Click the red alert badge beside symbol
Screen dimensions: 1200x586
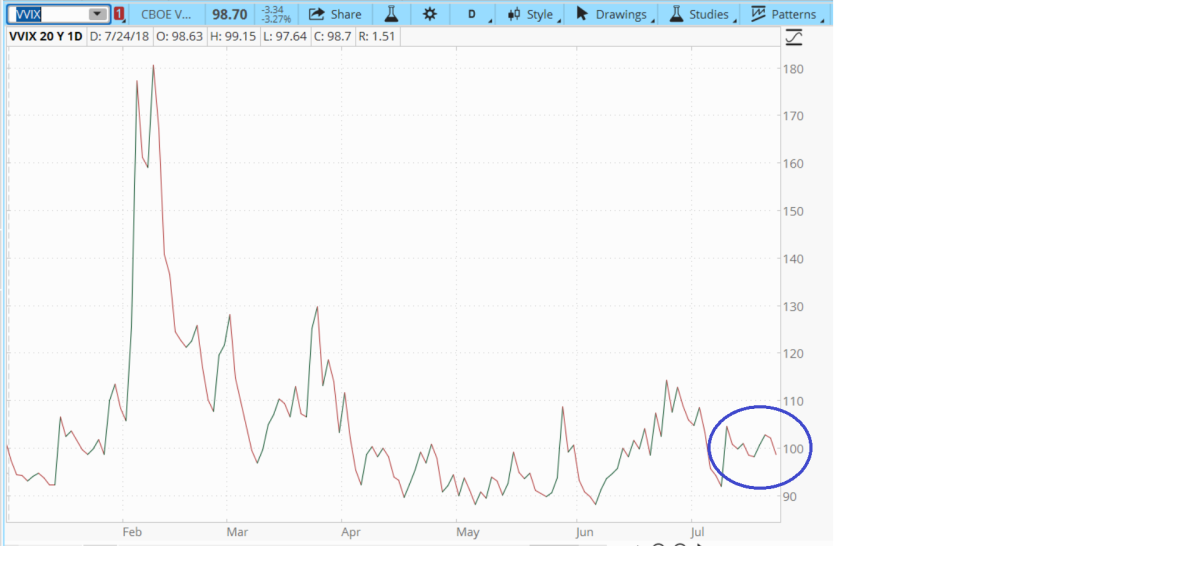[119, 14]
